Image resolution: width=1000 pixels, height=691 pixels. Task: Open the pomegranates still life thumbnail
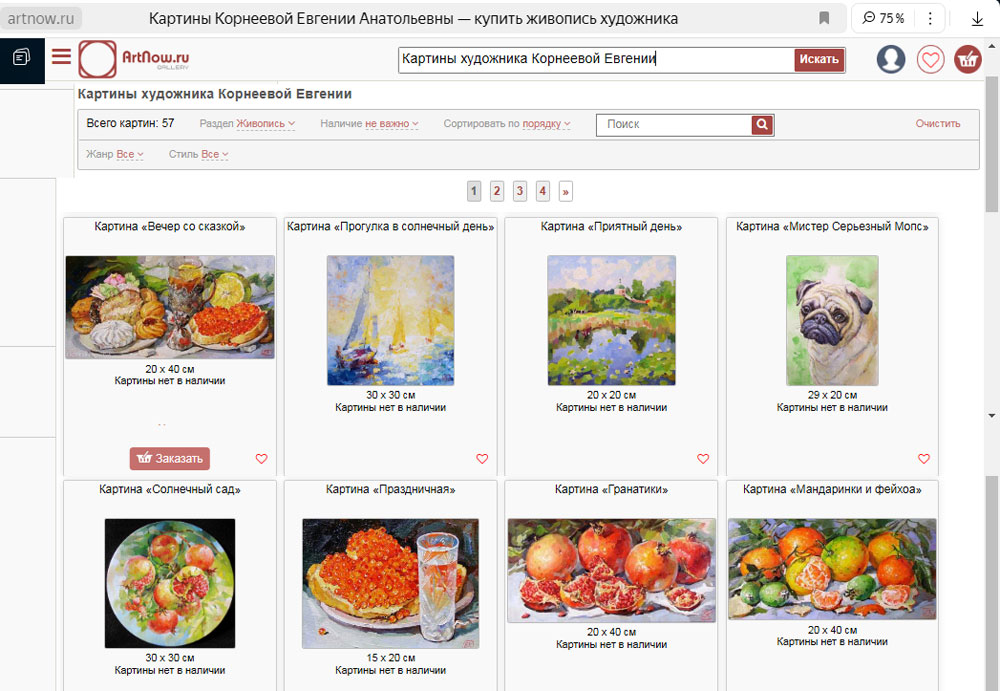[611, 570]
